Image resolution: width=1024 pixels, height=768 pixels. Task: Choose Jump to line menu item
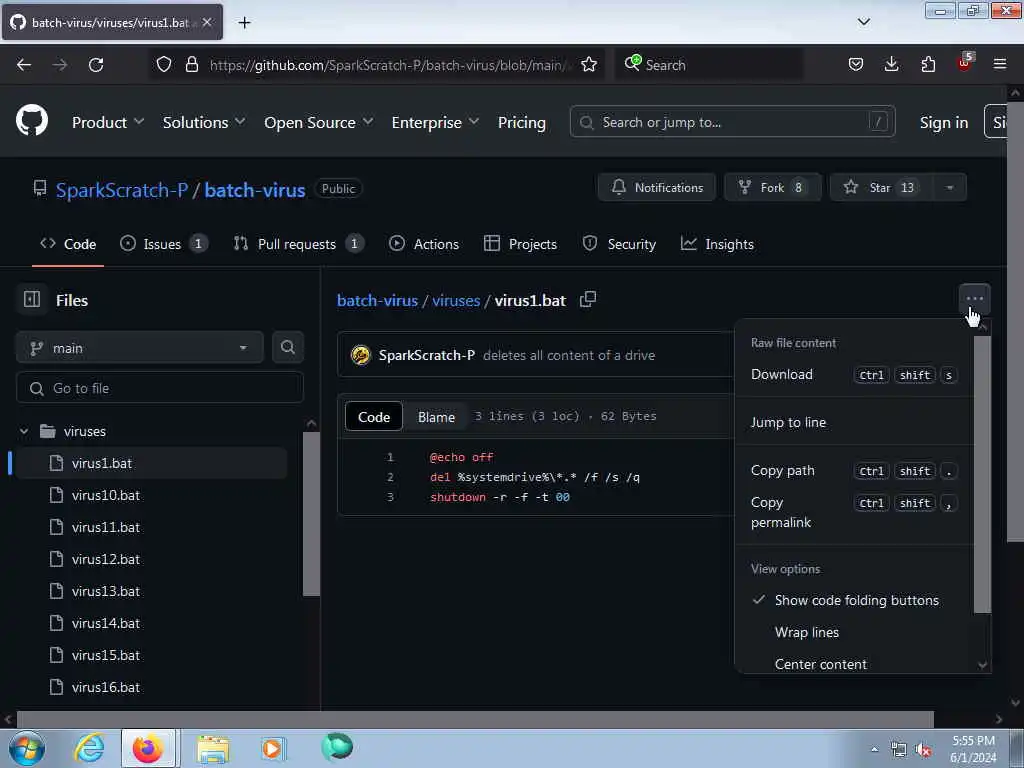854,423
